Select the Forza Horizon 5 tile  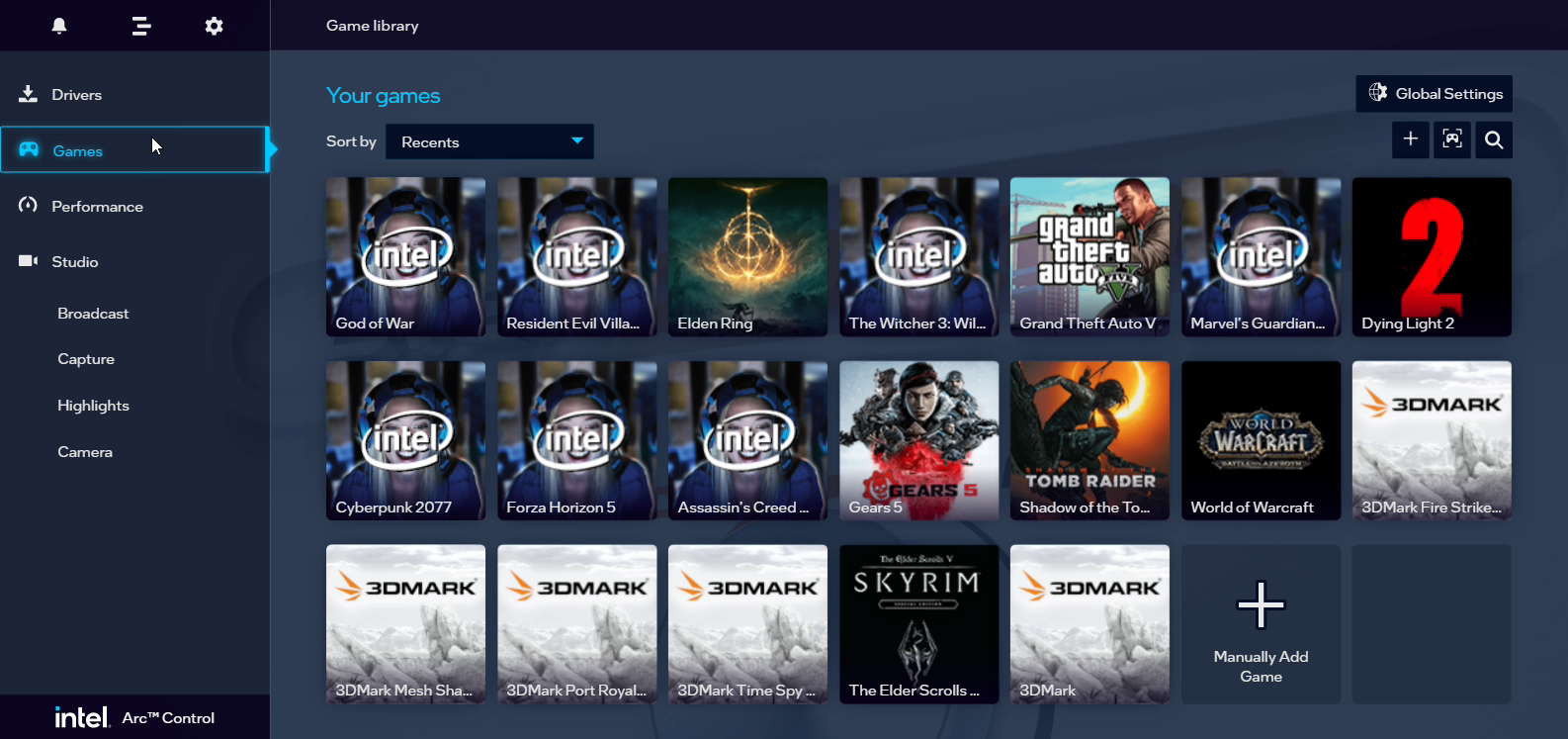576,440
